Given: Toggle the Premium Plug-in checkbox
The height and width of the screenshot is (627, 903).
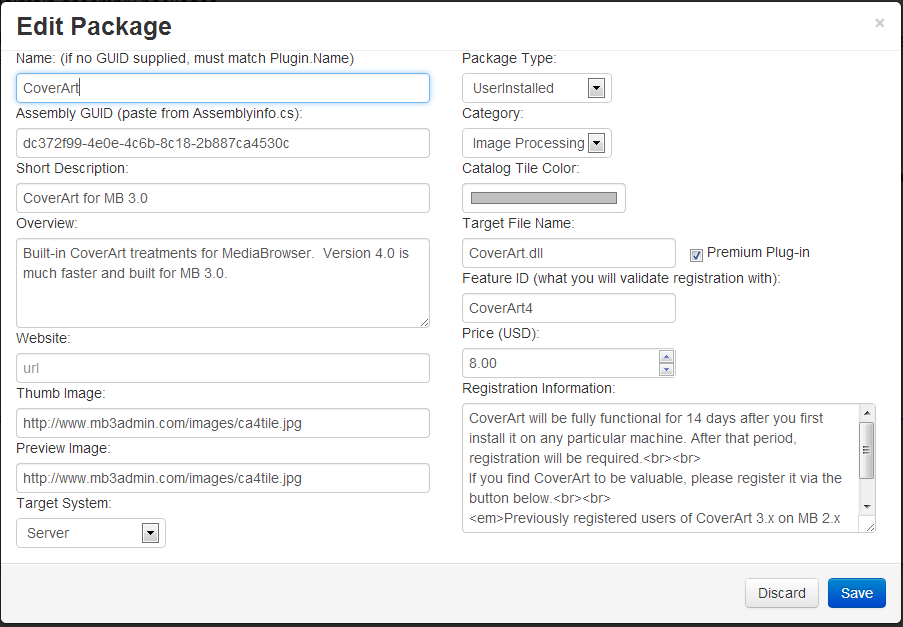Looking at the screenshot, I should coord(697,254).
